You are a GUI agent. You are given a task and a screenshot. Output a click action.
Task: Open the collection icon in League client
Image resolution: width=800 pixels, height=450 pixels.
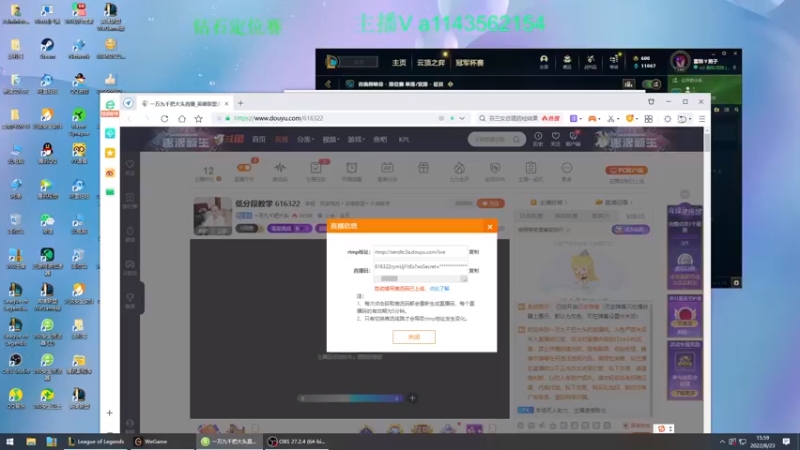pos(544,62)
